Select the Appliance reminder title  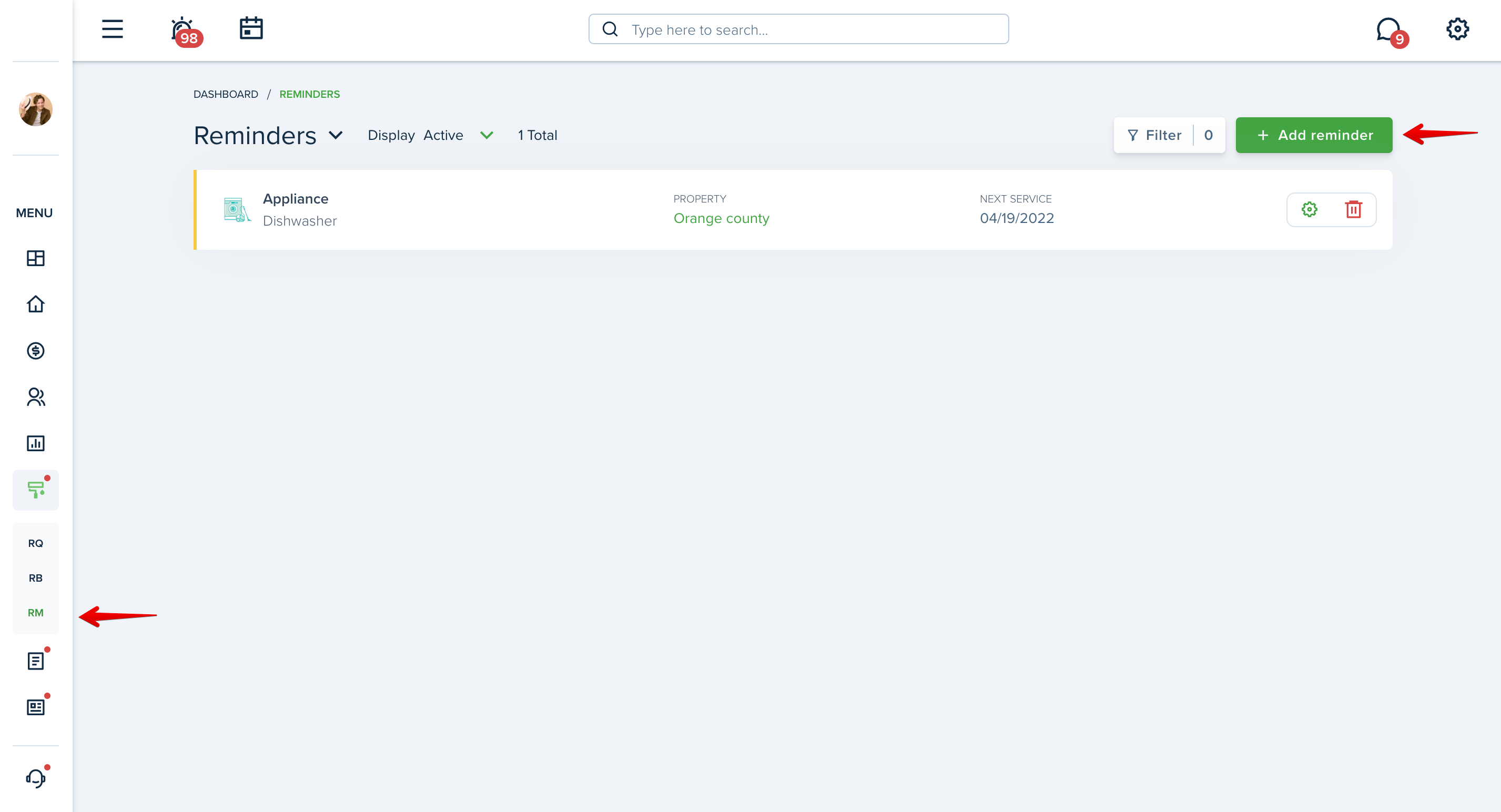click(x=296, y=199)
